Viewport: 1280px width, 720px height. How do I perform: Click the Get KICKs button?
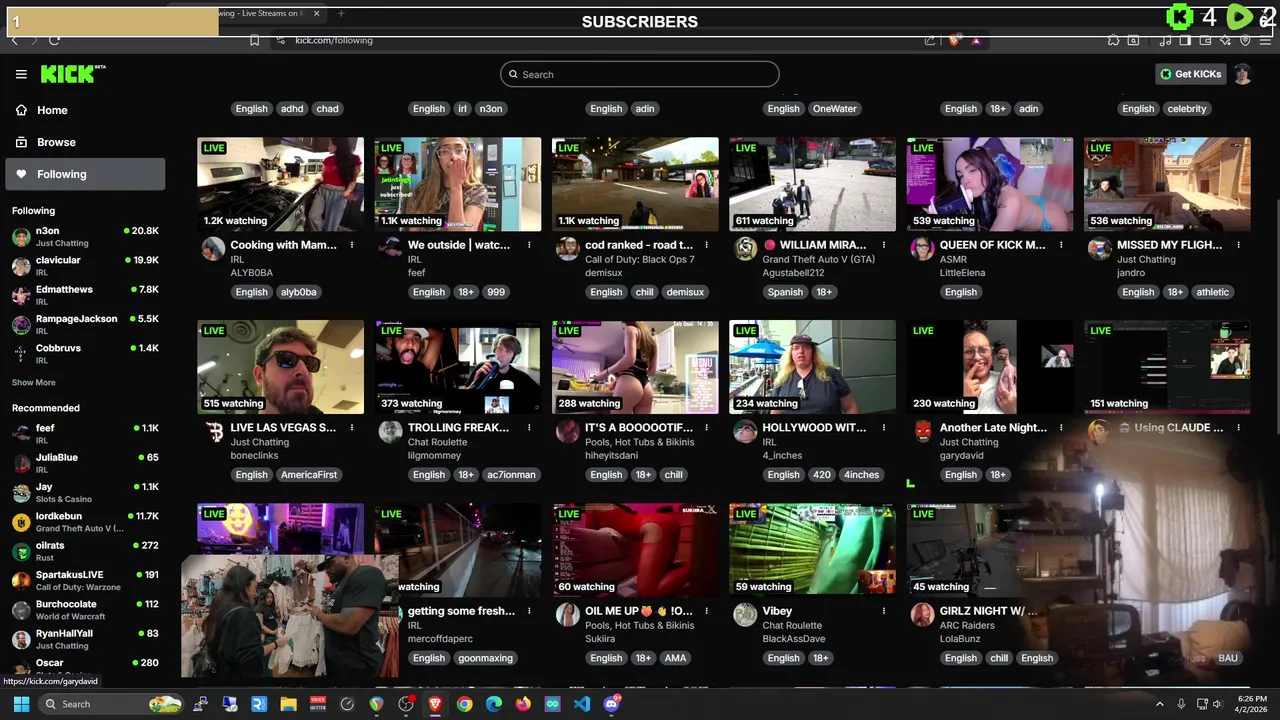click(x=1190, y=74)
